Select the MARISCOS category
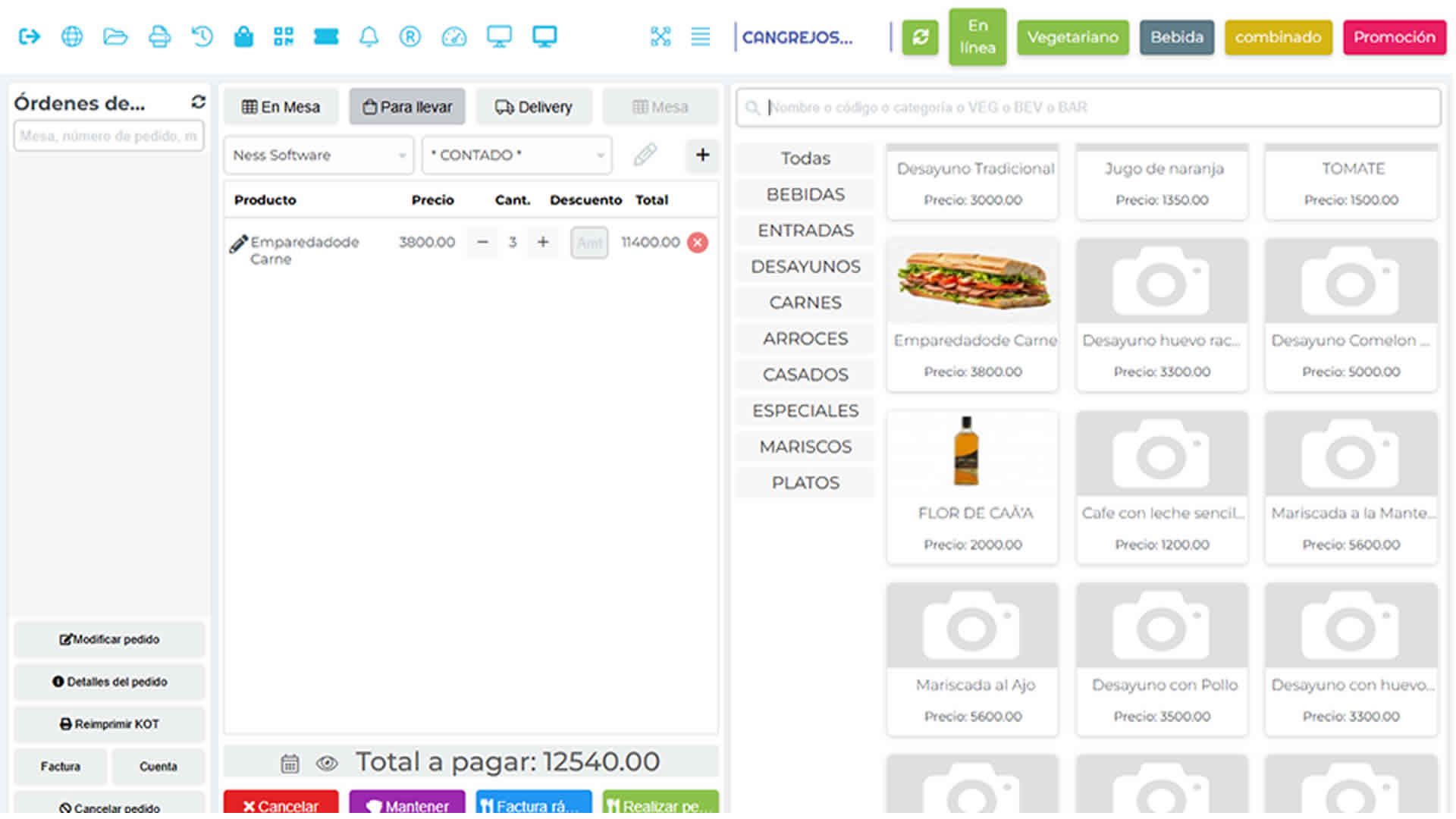 (805, 447)
